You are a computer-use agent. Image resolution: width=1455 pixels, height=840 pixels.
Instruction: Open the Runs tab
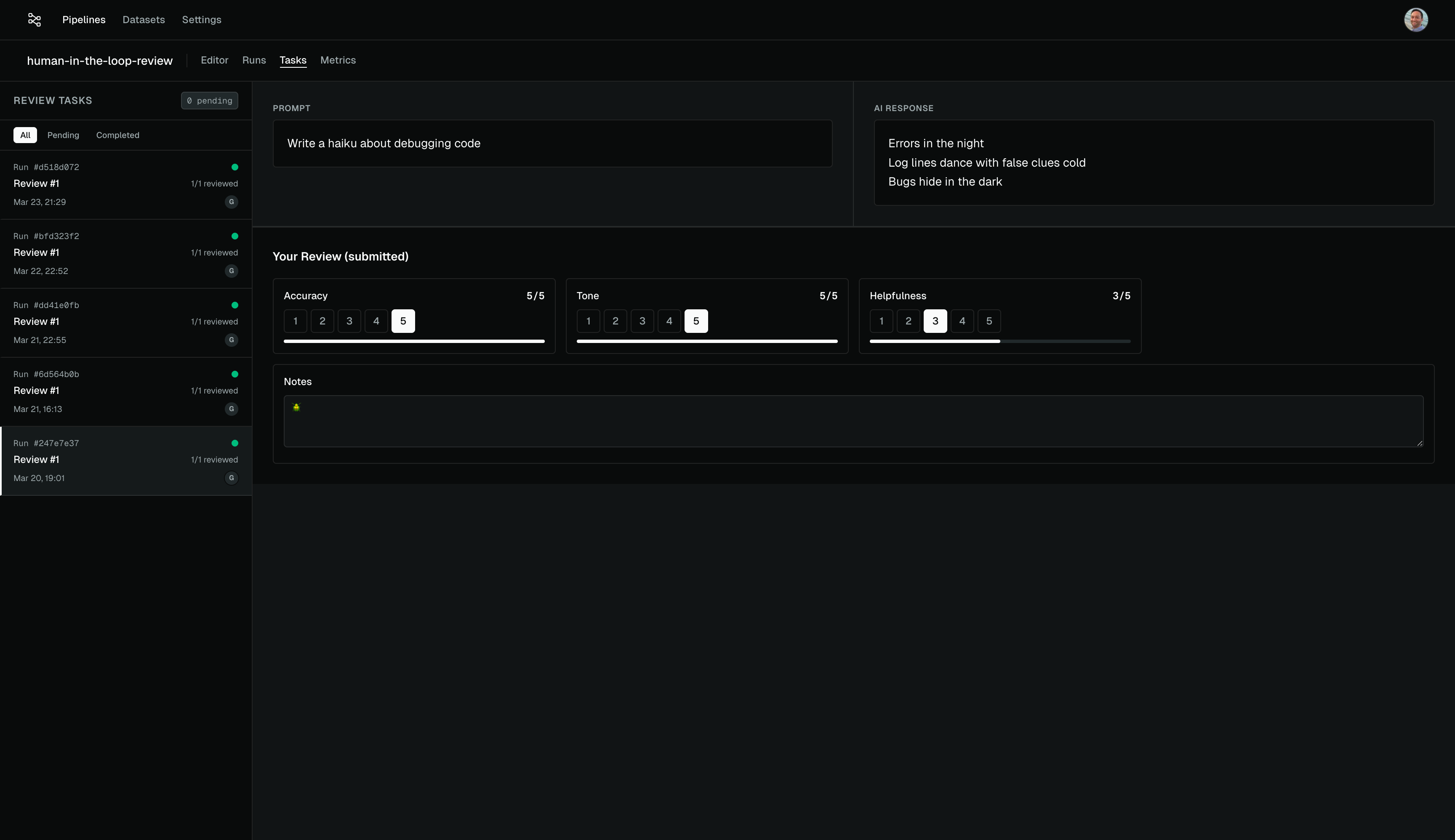254,60
